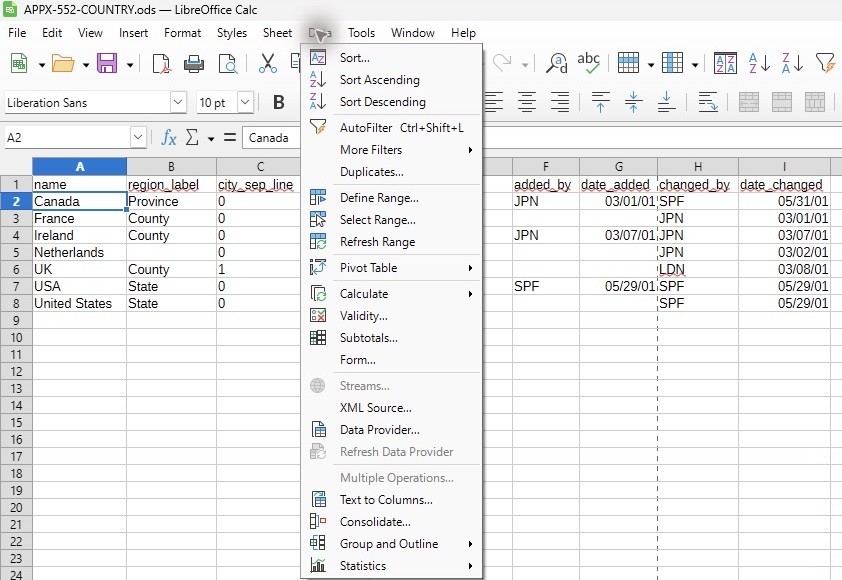Expand the Calculate submenu
This screenshot has width=842, height=580.
click(x=392, y=294)
